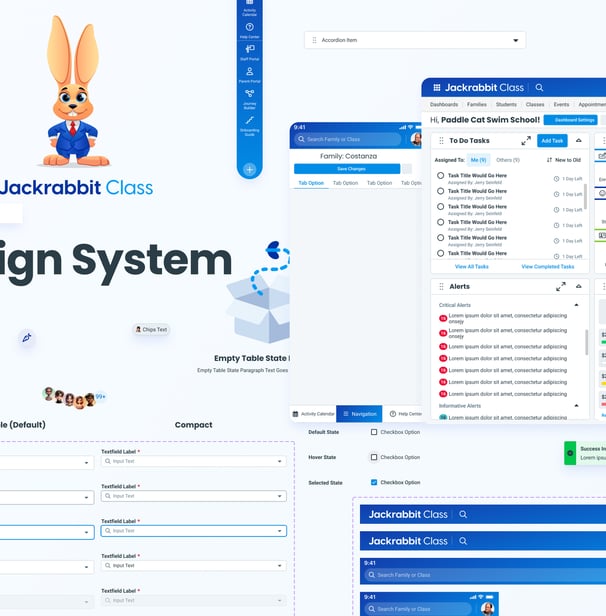Filter tasks assigned to Me (9)
The width and height of the screenshot is (606, 616).
478,160
